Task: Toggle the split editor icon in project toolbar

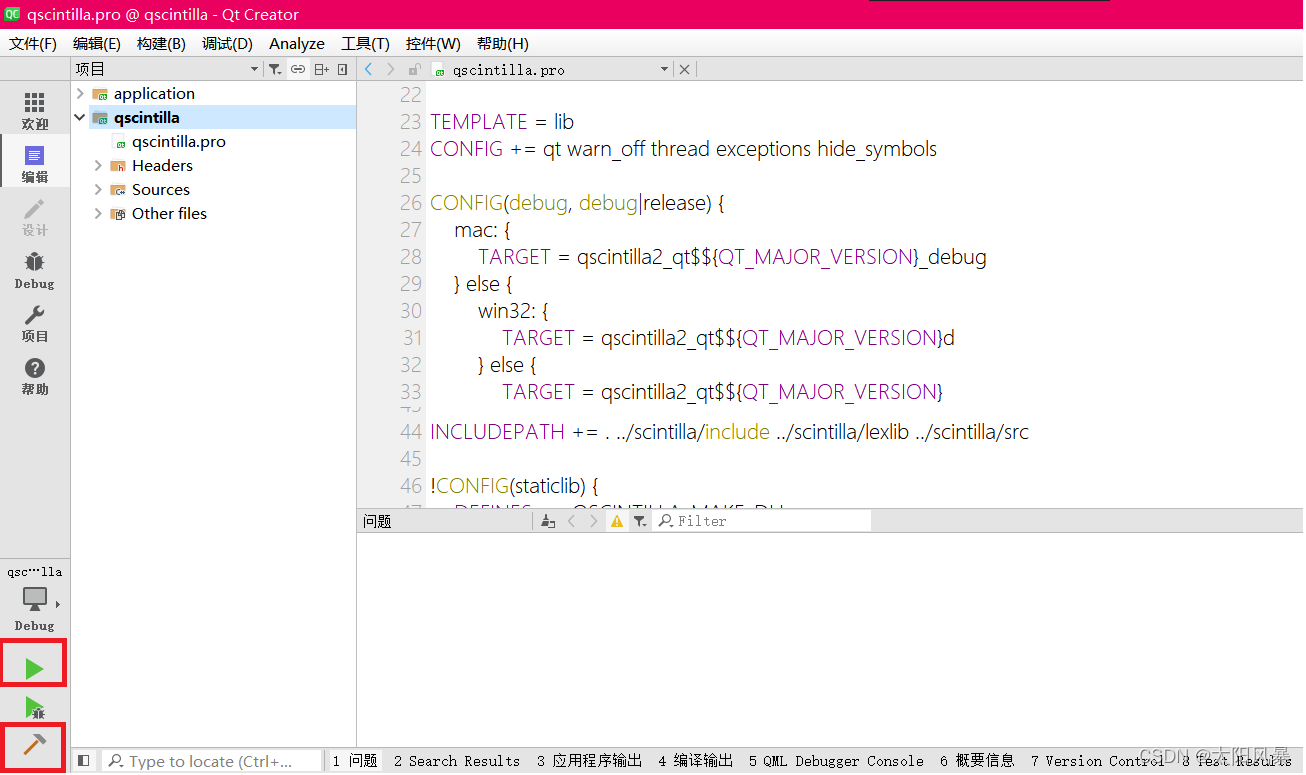Action: click(320, 68)
